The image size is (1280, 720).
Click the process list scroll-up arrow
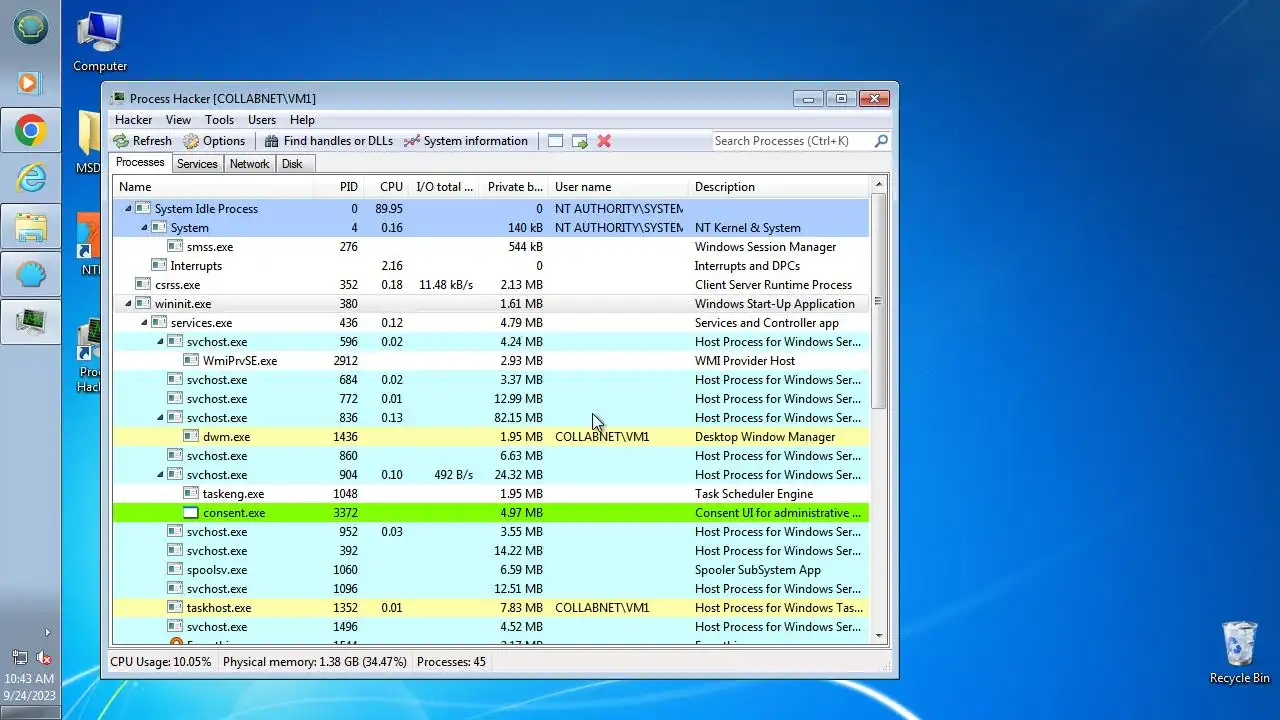click(x=879, y=185)
